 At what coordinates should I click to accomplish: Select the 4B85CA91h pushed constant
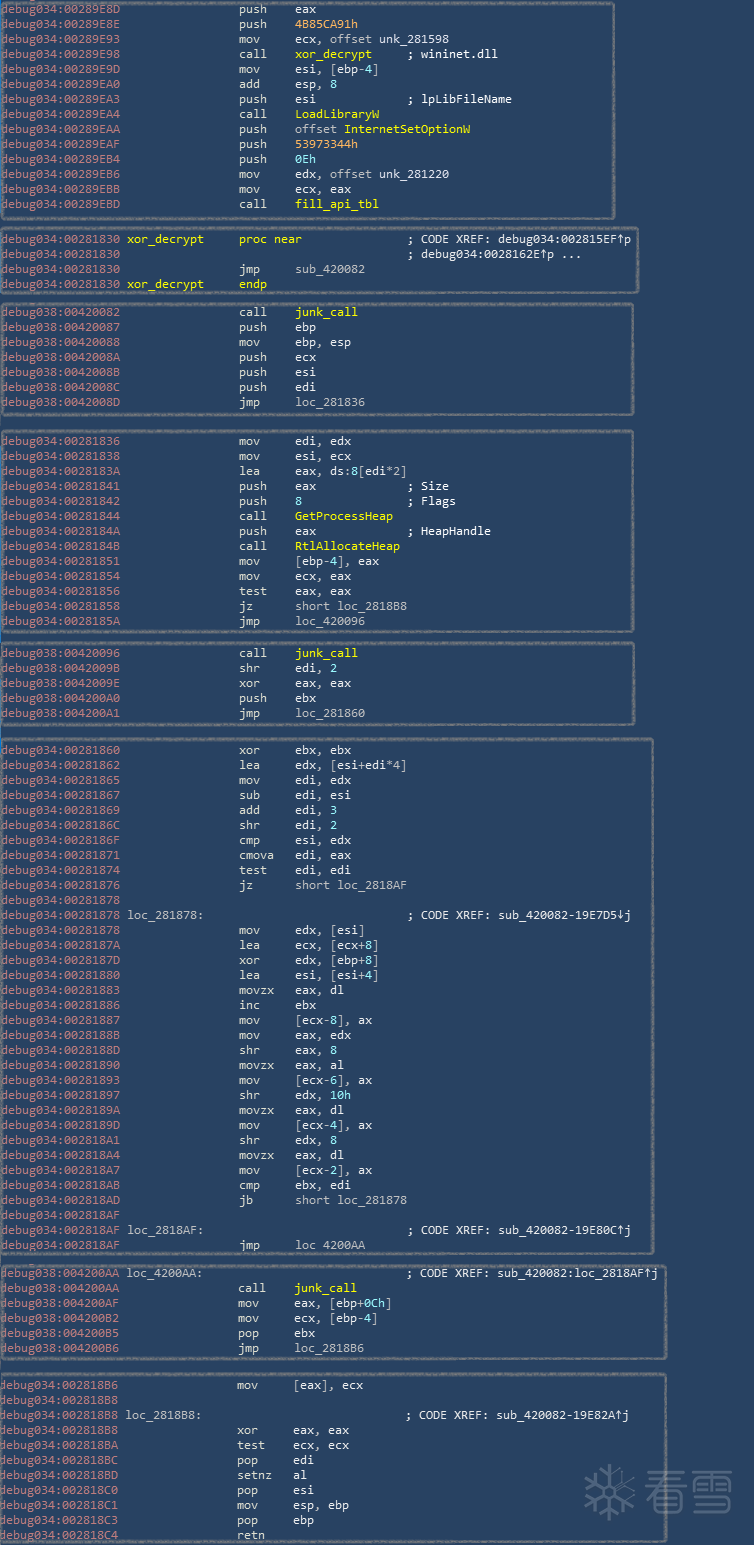click(x=329, y=24)
